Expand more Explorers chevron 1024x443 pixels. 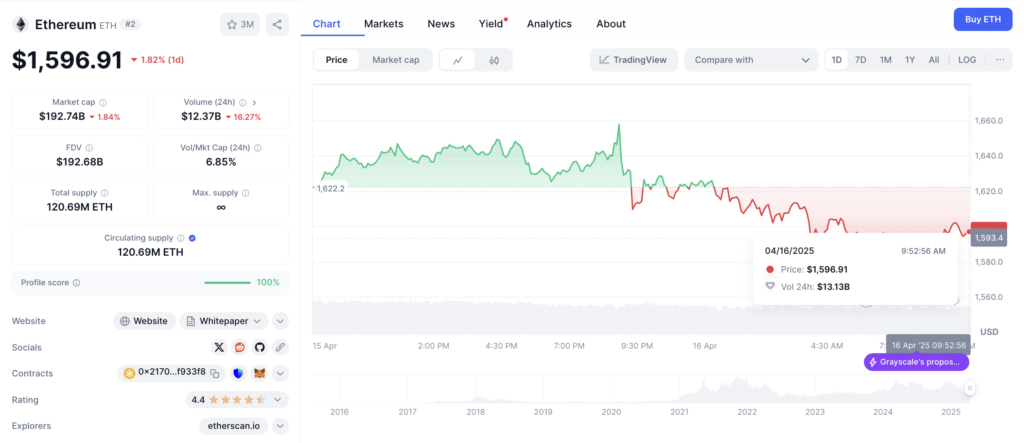(x=280, y=426)
